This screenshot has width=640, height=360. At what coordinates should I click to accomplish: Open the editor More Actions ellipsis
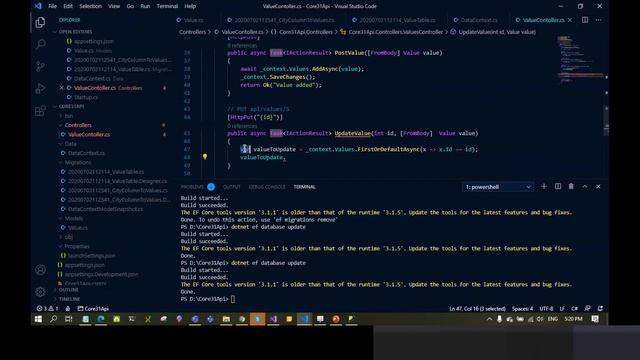pyautogui.click(x=598, y=20)
